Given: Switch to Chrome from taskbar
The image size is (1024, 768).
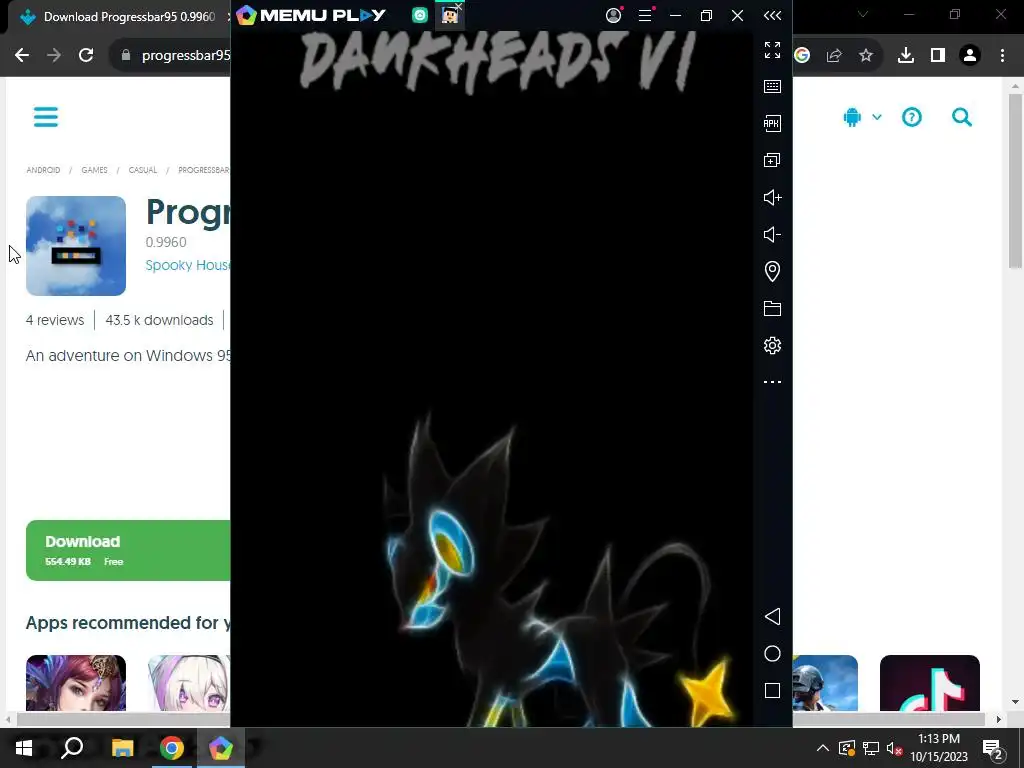Looking at the screenshot, I should coord(172,748).
